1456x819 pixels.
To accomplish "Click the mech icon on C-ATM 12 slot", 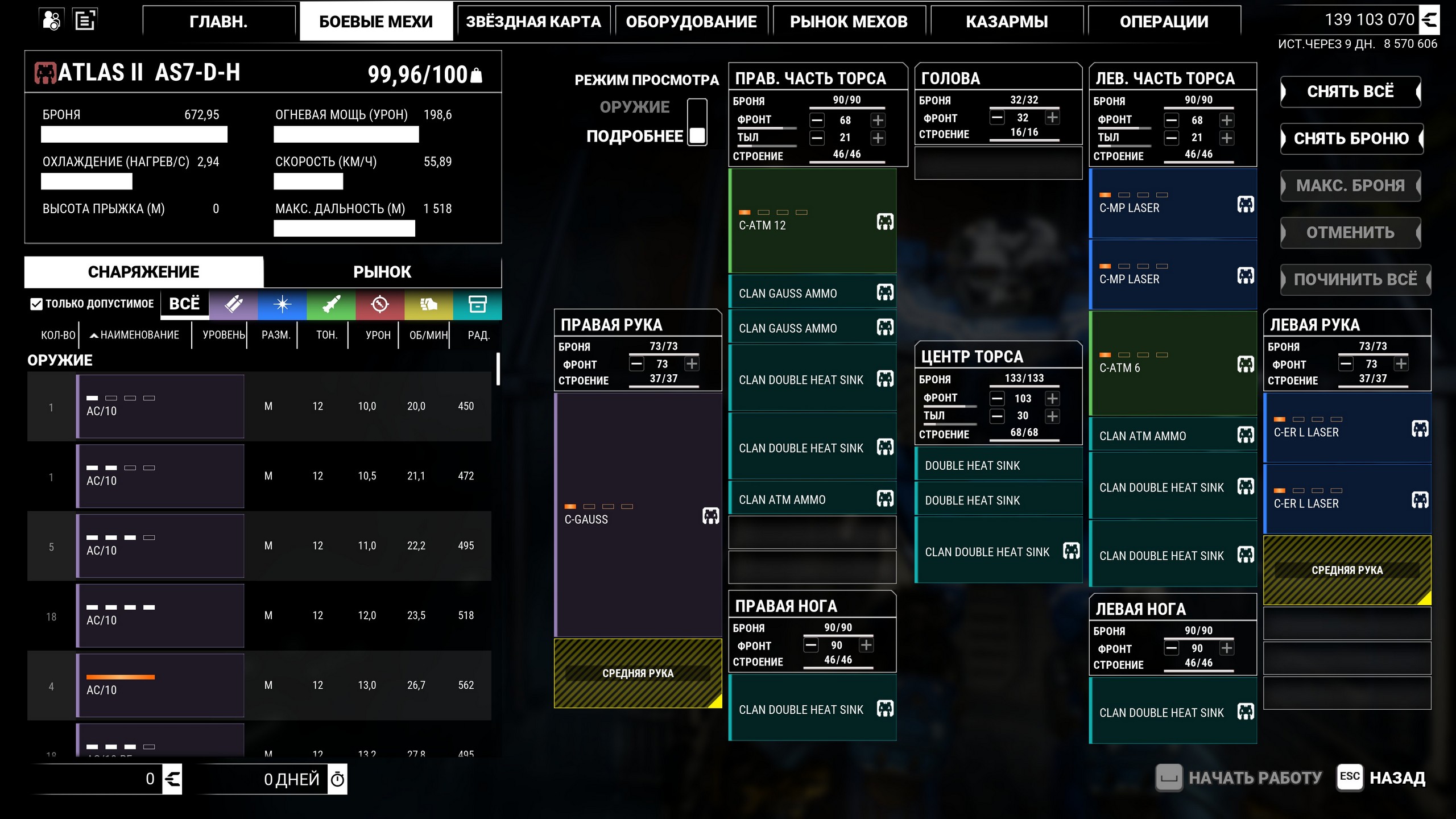I will pyautogui.click(x=885, y=222).
